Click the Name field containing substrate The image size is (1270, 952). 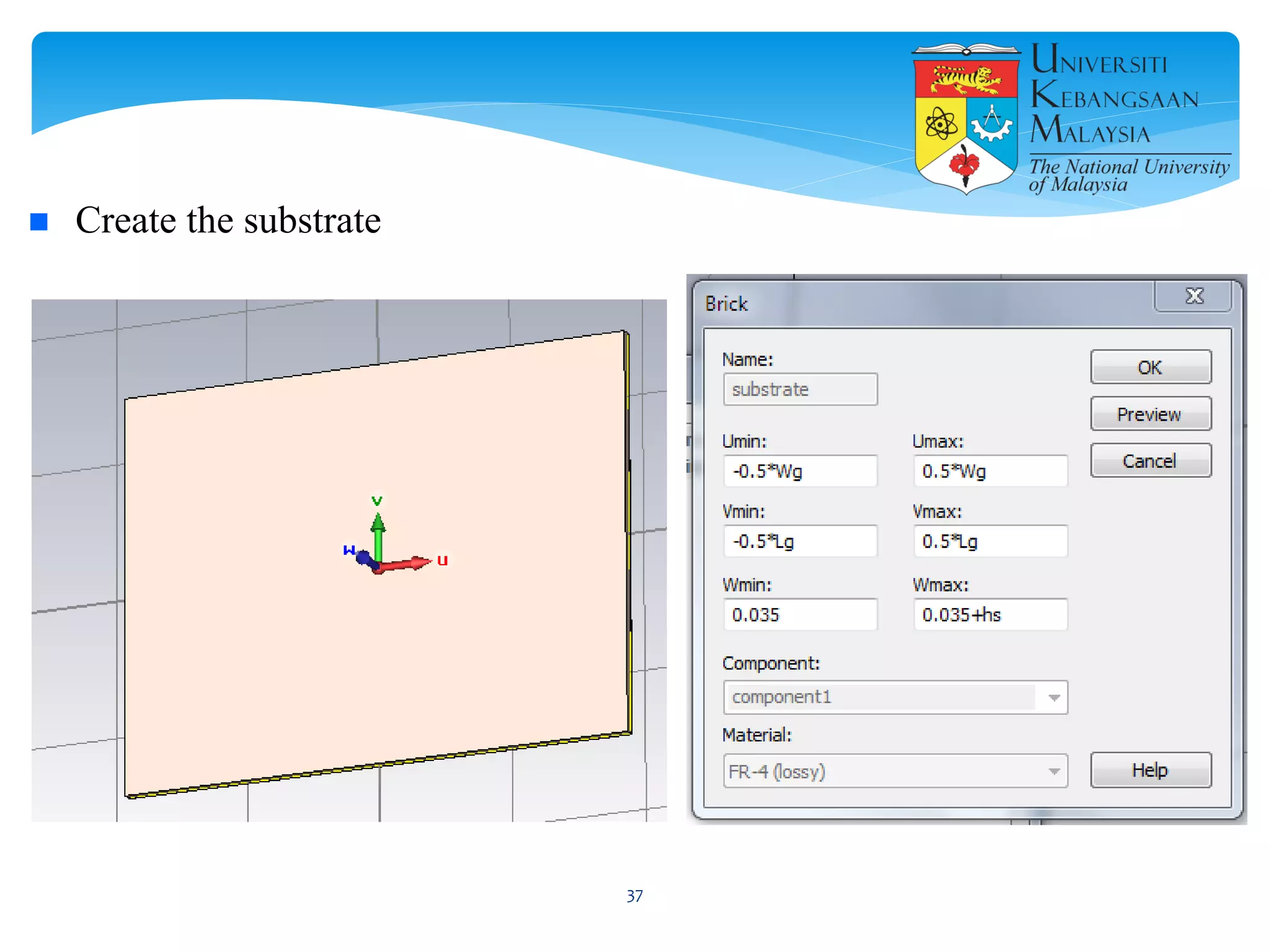coord(800,389)
